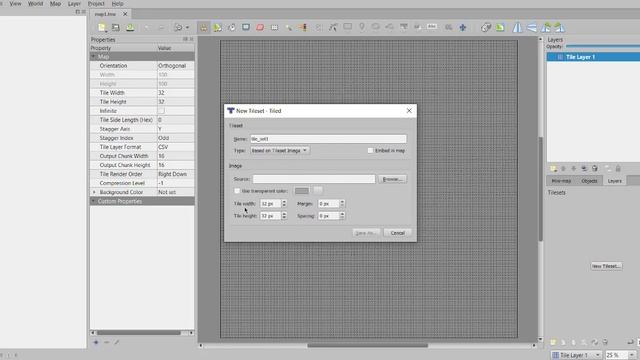Click the layer Opacity slider

[603, 47]
